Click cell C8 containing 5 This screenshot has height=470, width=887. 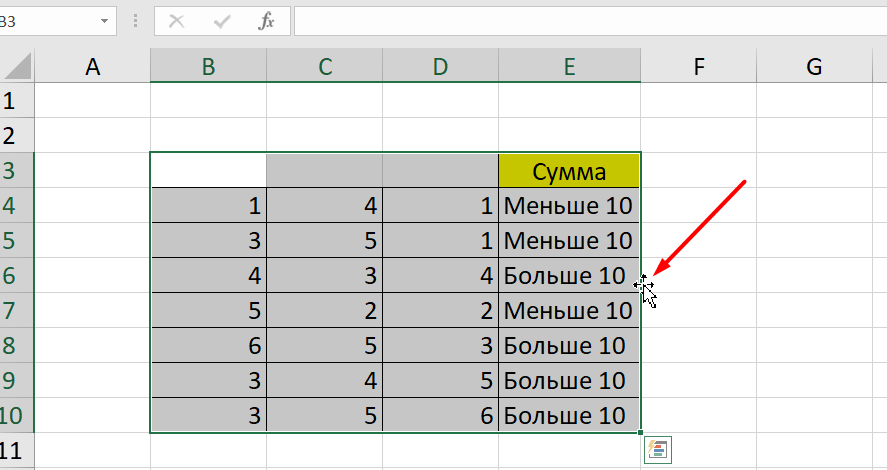click(x=324, y=346)
